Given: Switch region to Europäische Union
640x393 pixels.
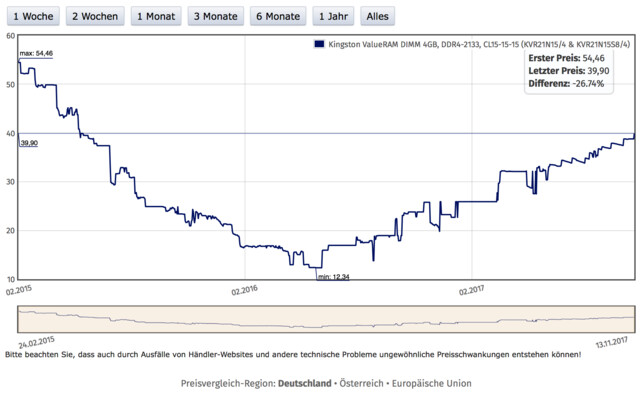Looking at the screenshot, I should [x=431, y=384].
